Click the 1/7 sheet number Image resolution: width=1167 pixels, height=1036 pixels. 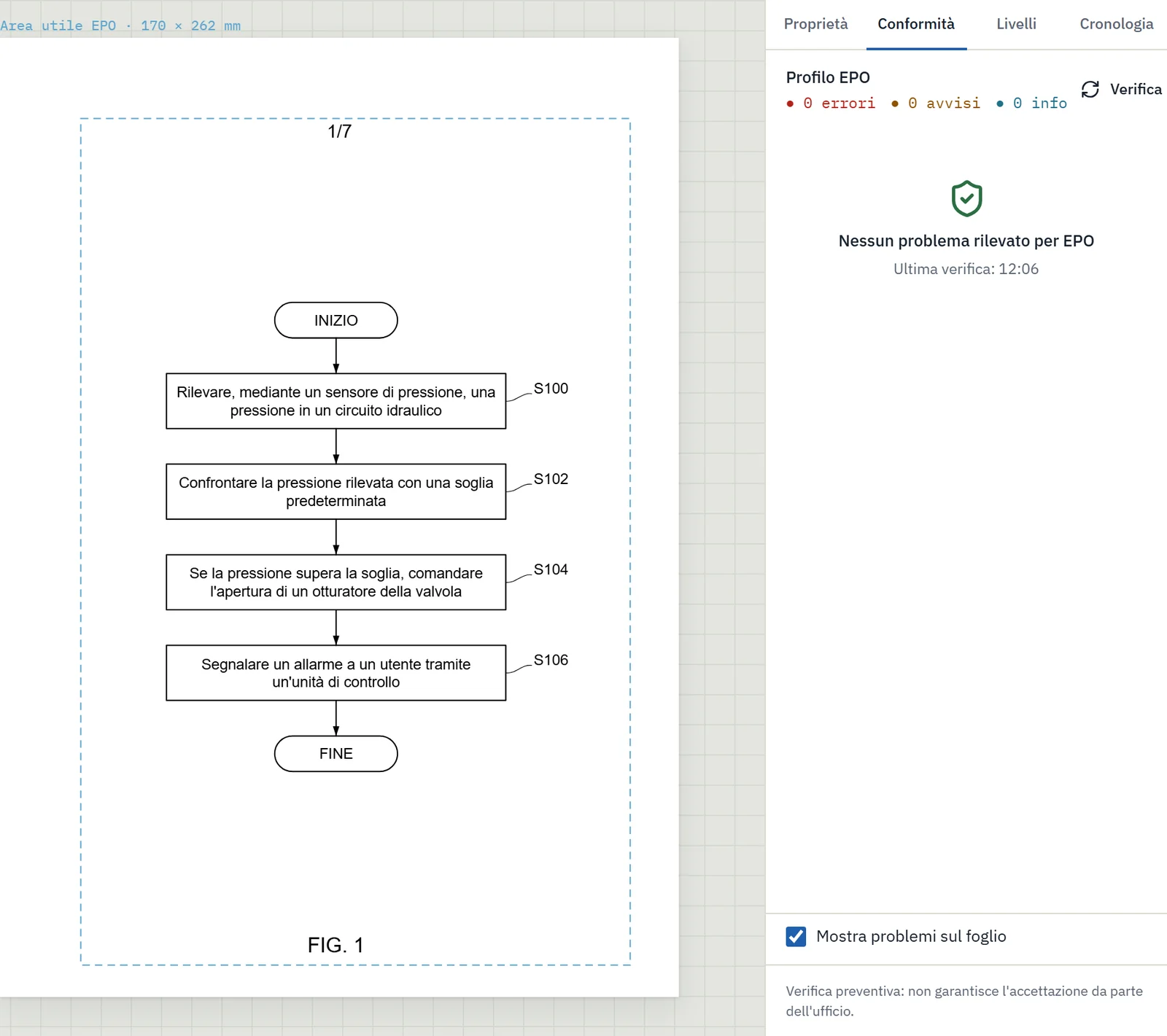pyautogui.click(x=340, y=131)
